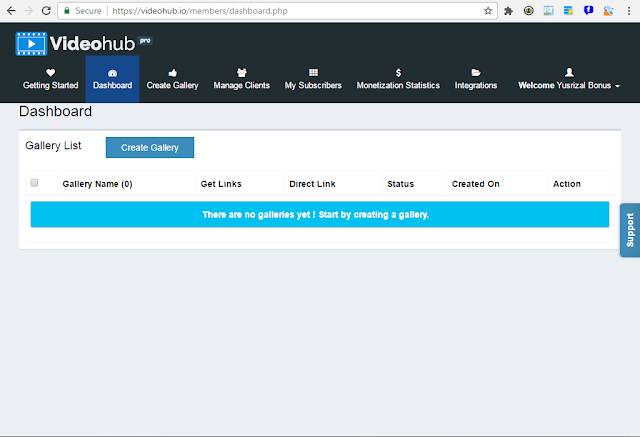Click the Videohub logo
The image size is (640, 437).
pyautogui.click(x=84, y=43)
